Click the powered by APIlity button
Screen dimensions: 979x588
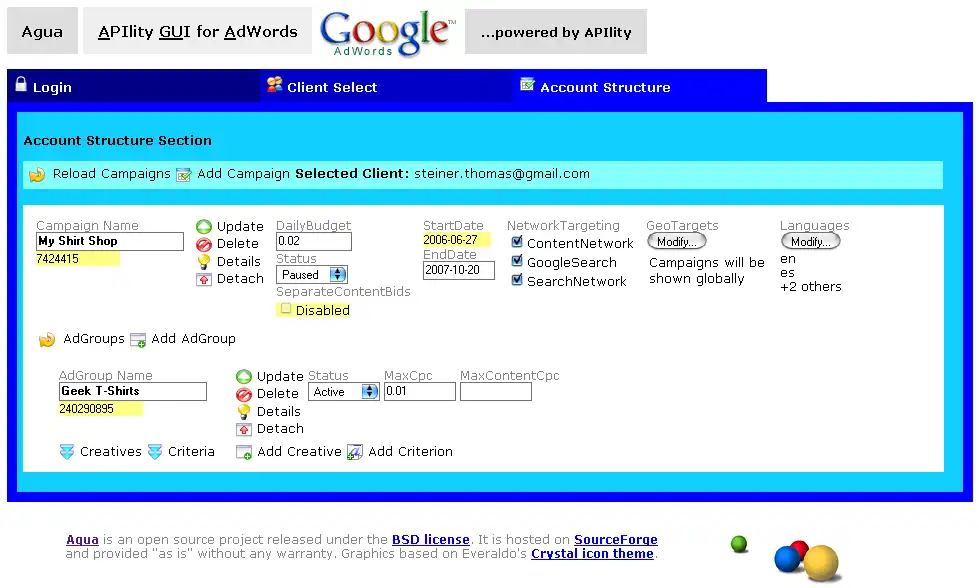pos(556,31)
